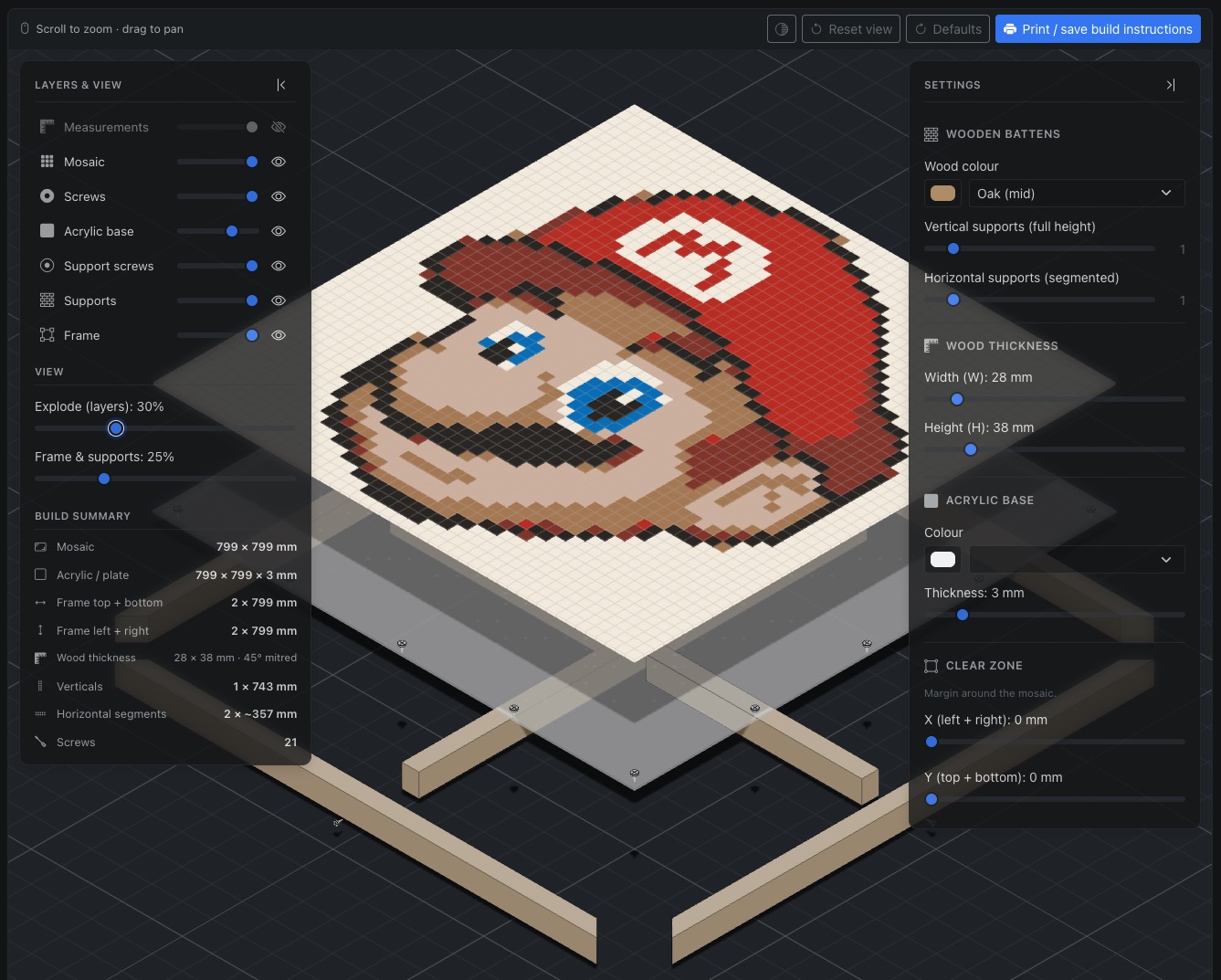Adjust the Mosaic opacity slider

pyautogui.click(x=218, y=162)
